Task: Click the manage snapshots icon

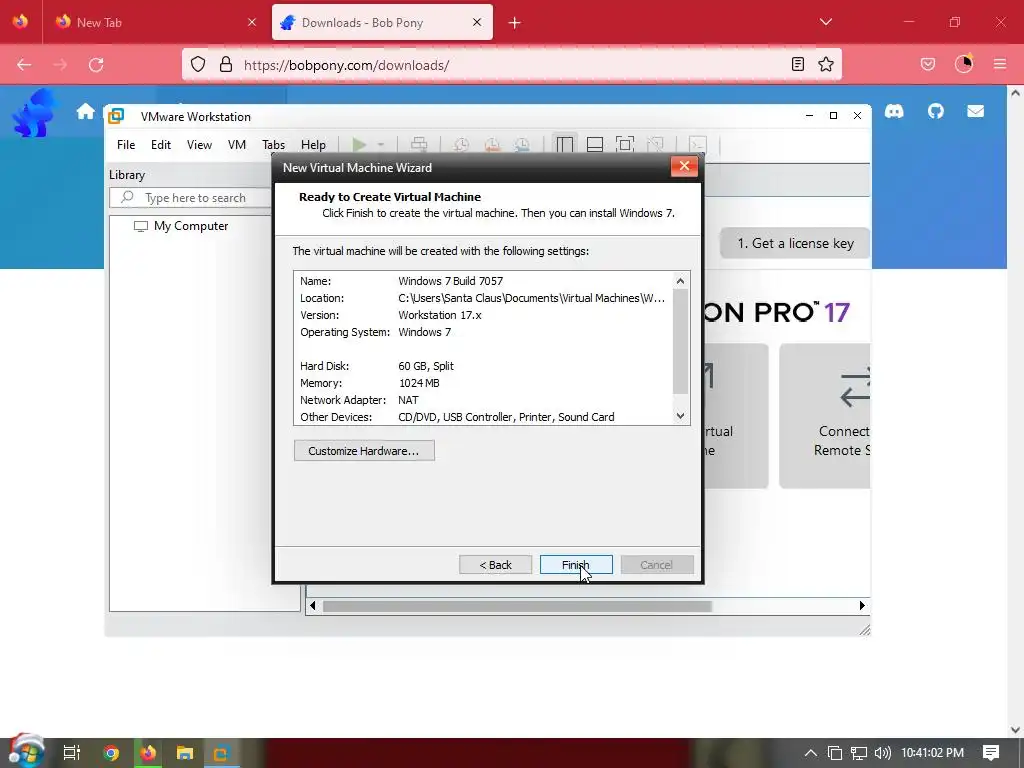Action: click(x=522, y=144)
